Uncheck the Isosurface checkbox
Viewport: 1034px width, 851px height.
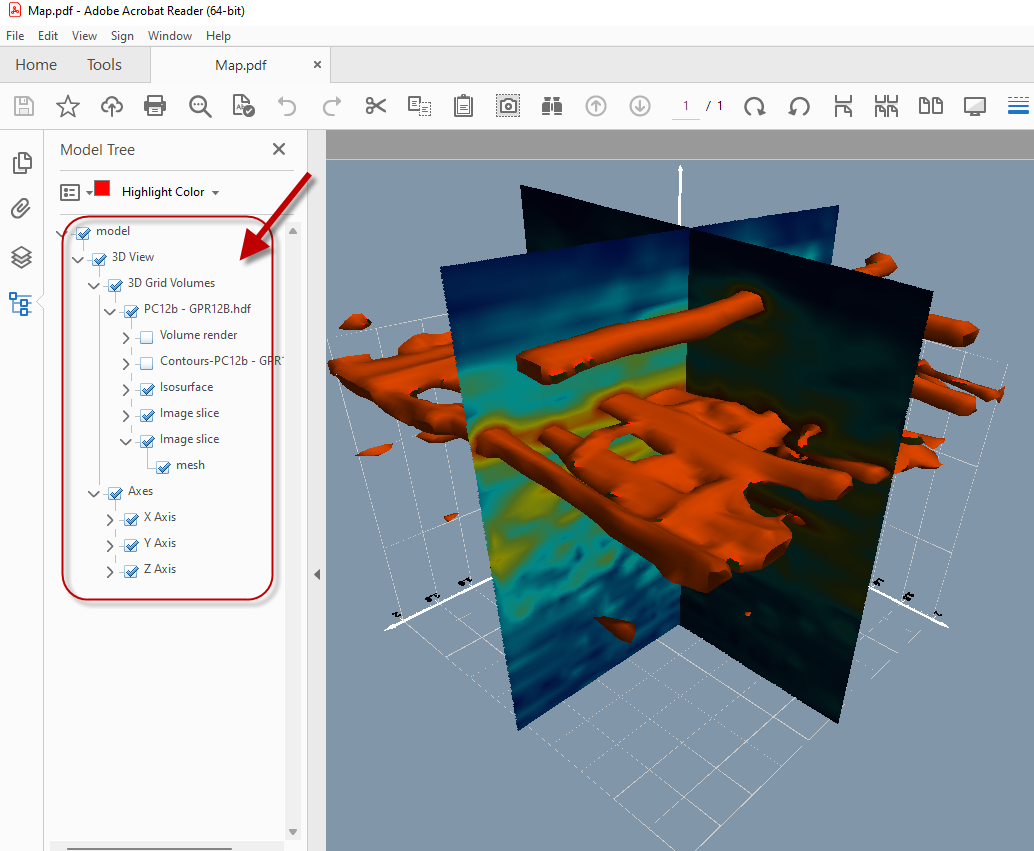point(147,389)
